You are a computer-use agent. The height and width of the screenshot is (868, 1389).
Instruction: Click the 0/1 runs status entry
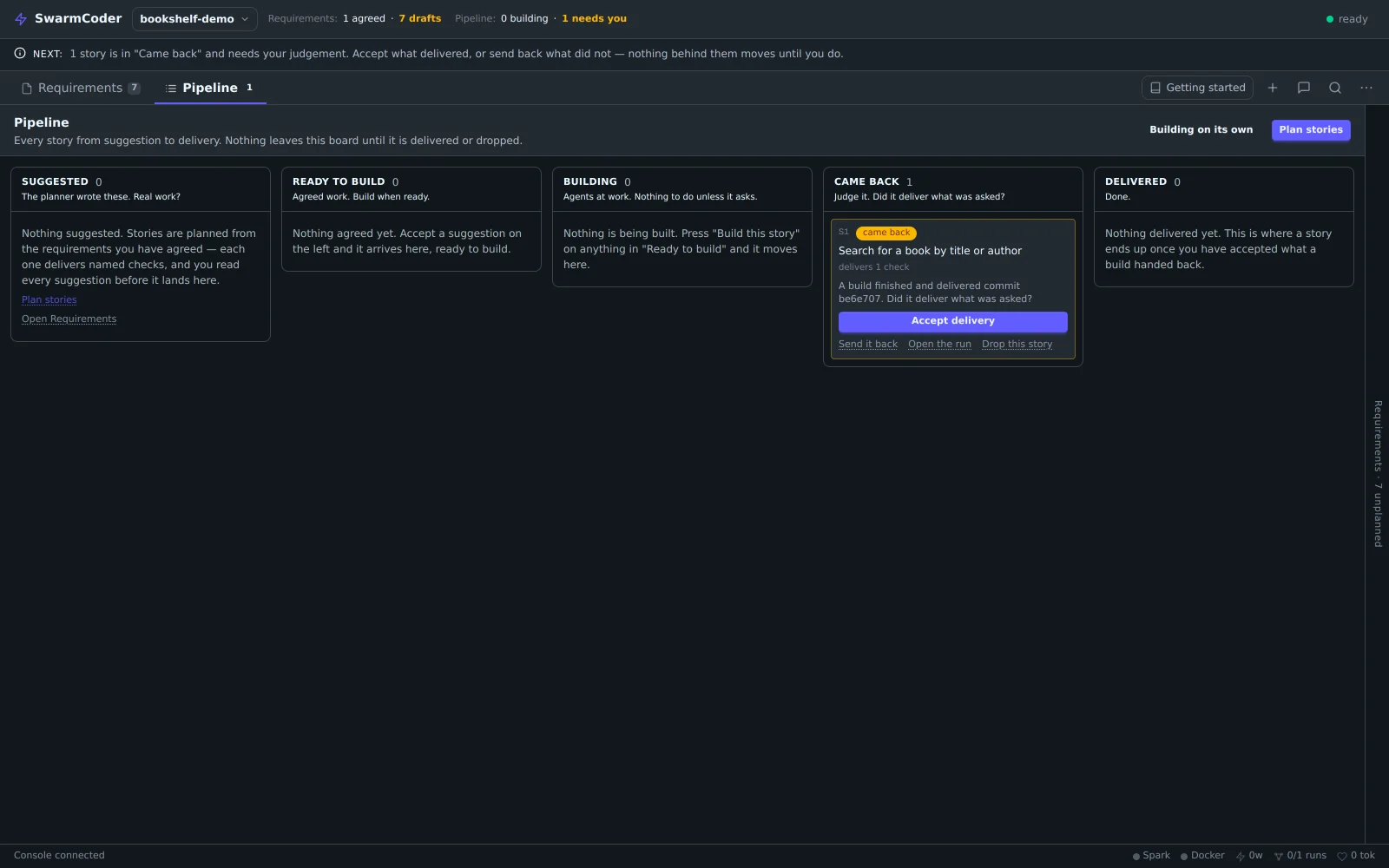point(1300,856)
